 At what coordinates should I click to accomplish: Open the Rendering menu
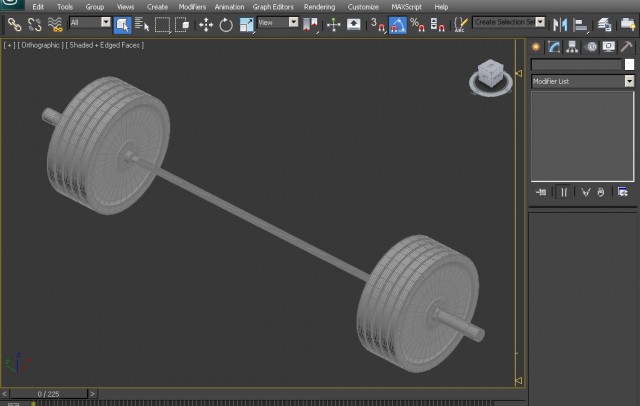(319, 7)
